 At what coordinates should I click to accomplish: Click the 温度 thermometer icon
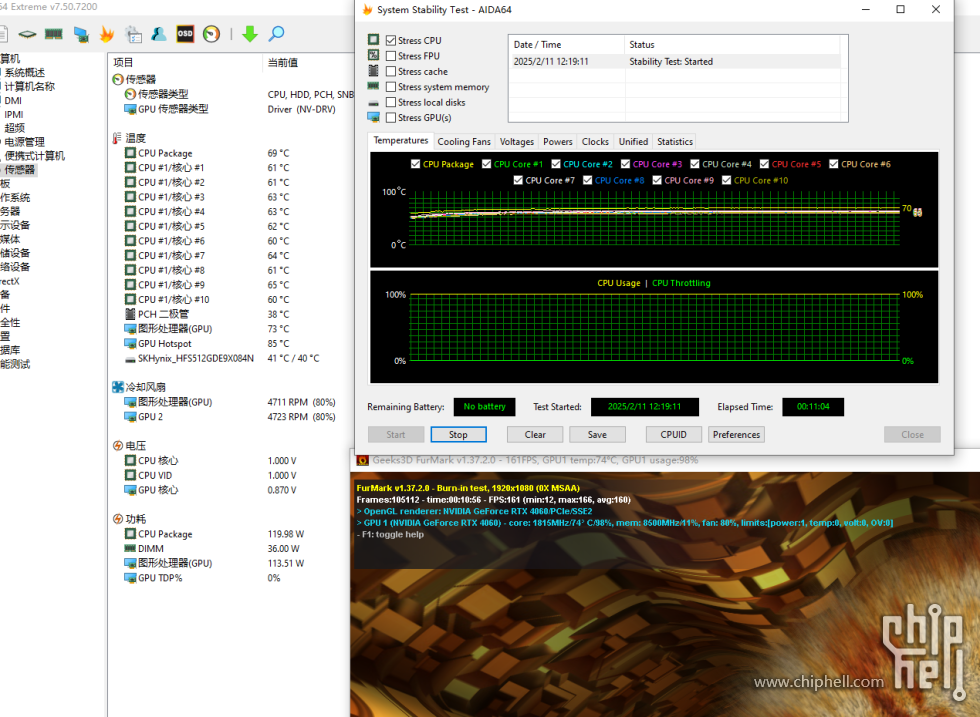click(x=118, y=138)
